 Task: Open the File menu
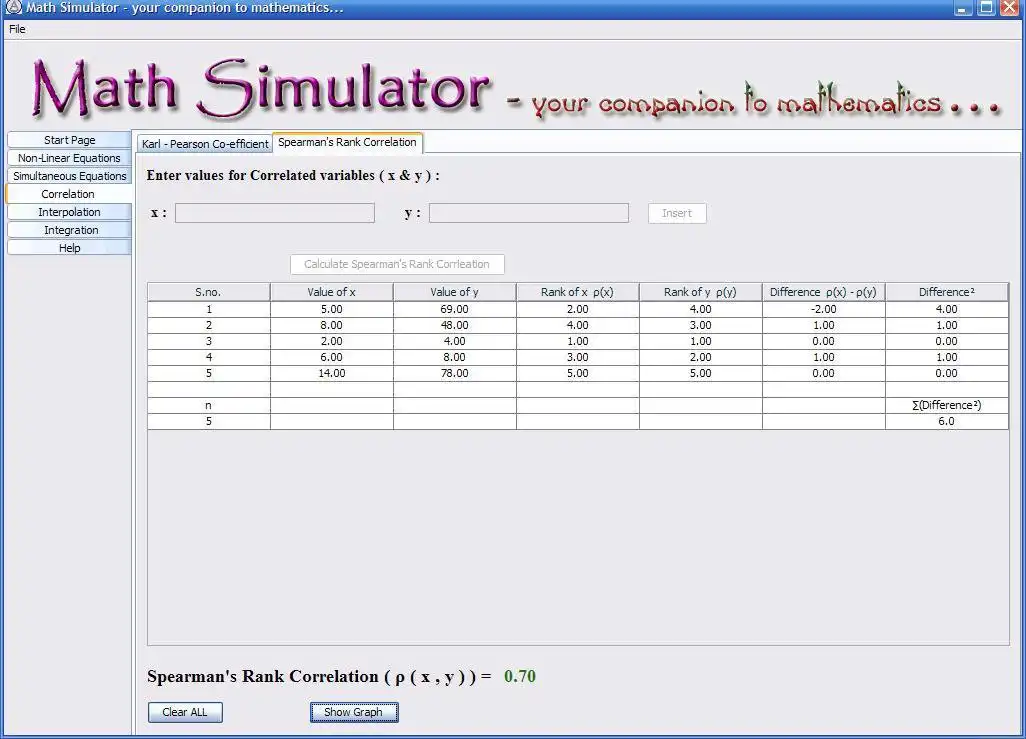(x=18, y=29)
